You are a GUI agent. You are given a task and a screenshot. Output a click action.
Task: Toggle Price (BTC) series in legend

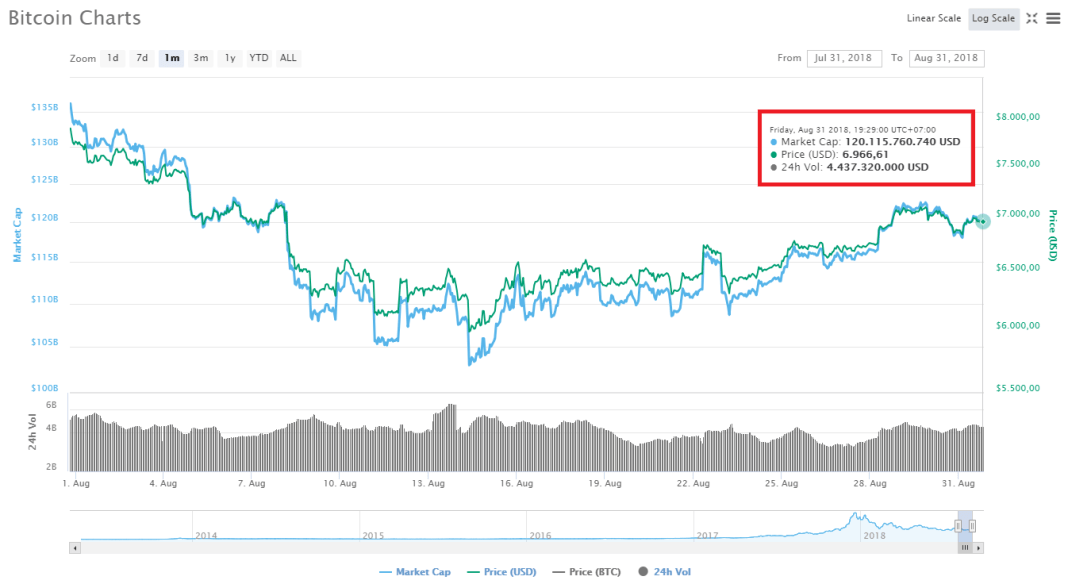coord(586,572)
